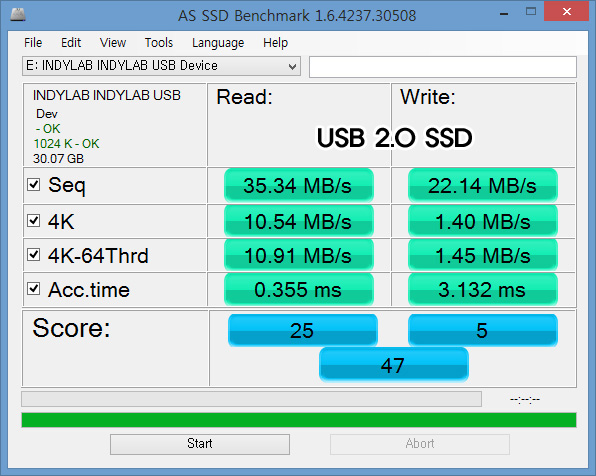Open the Language menu
The height and width of the screenshot is (476, 596).
pyautogui.click(x=218, y=43)
